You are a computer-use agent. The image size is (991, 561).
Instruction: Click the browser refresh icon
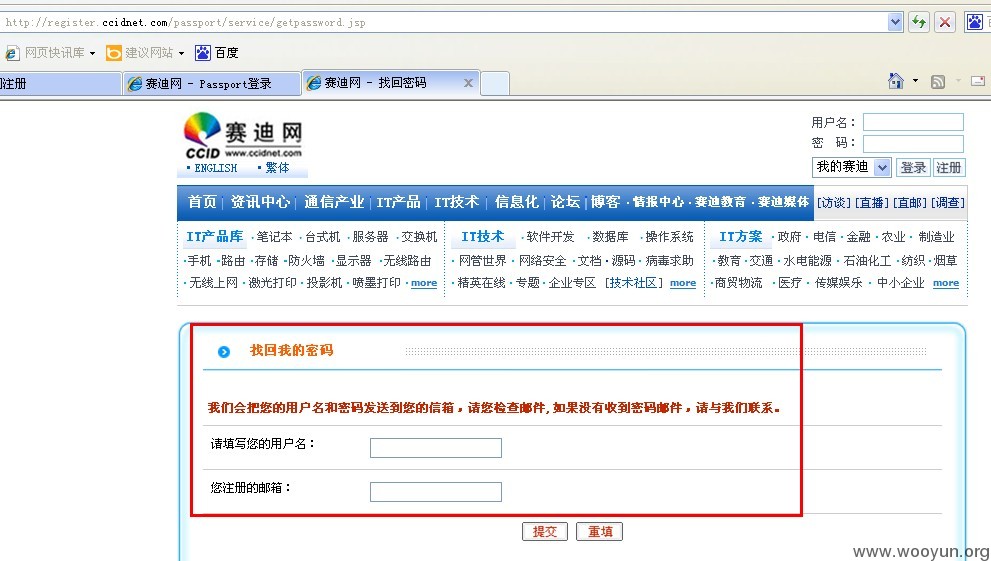[x=918, y=22]
